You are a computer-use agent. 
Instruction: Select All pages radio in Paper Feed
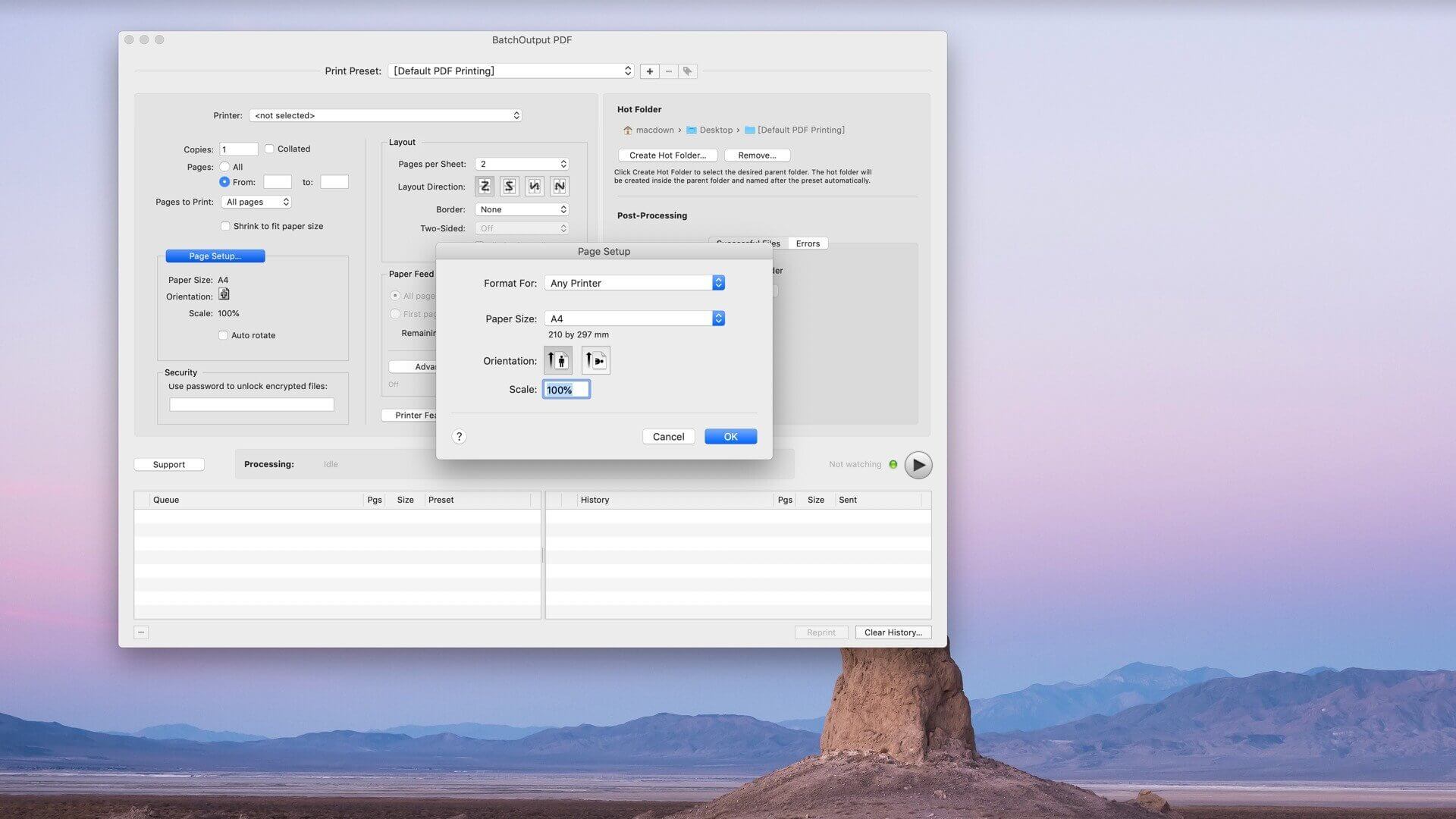(x=395, y=296)
